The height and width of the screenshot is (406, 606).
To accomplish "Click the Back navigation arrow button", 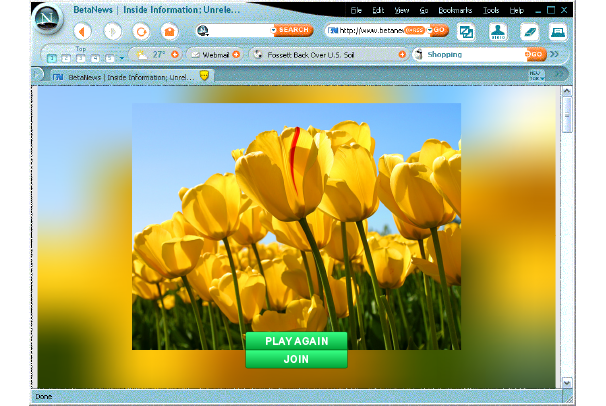I will coord(82,31).
